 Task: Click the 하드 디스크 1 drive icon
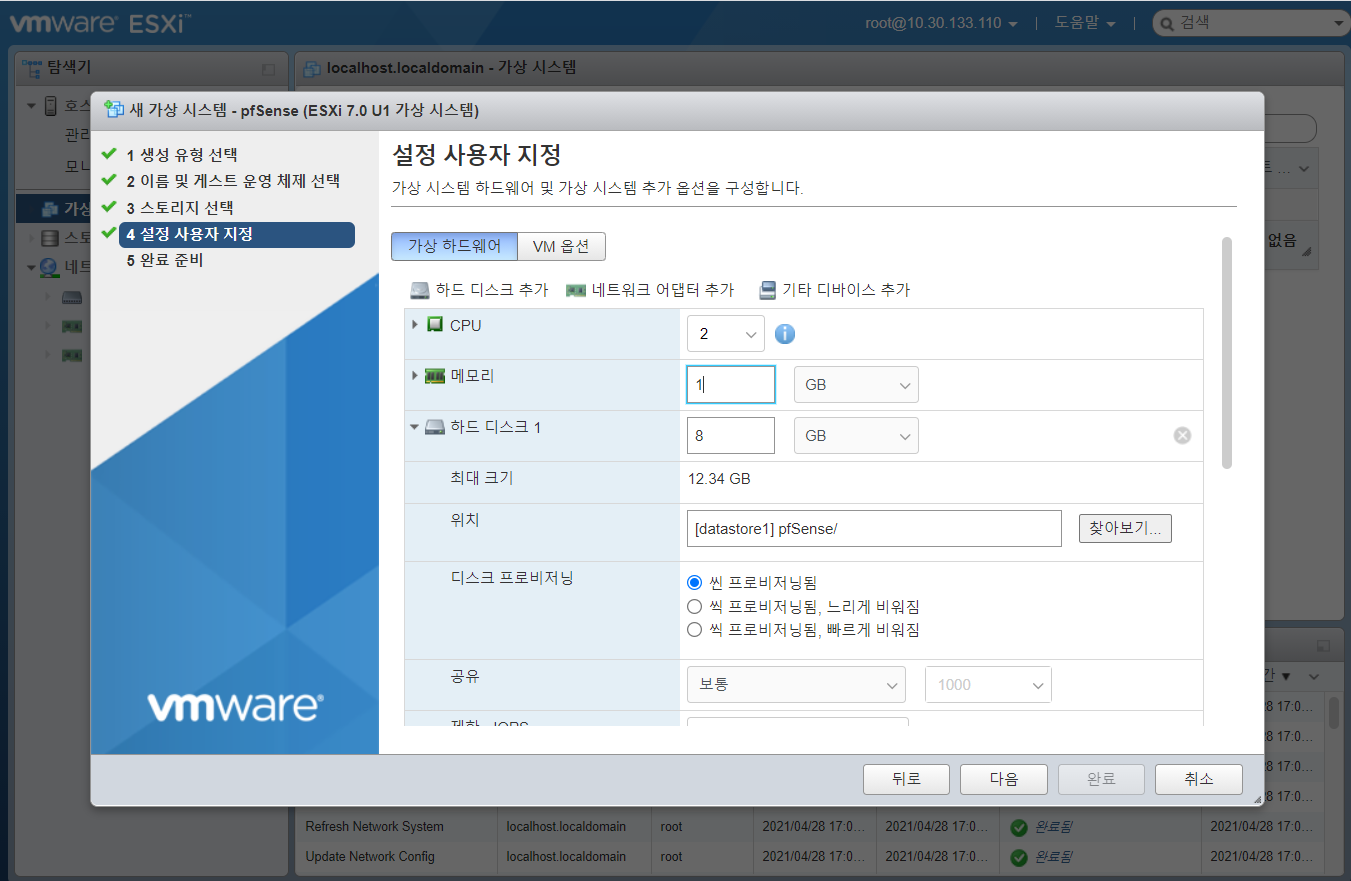pos(434,427)
